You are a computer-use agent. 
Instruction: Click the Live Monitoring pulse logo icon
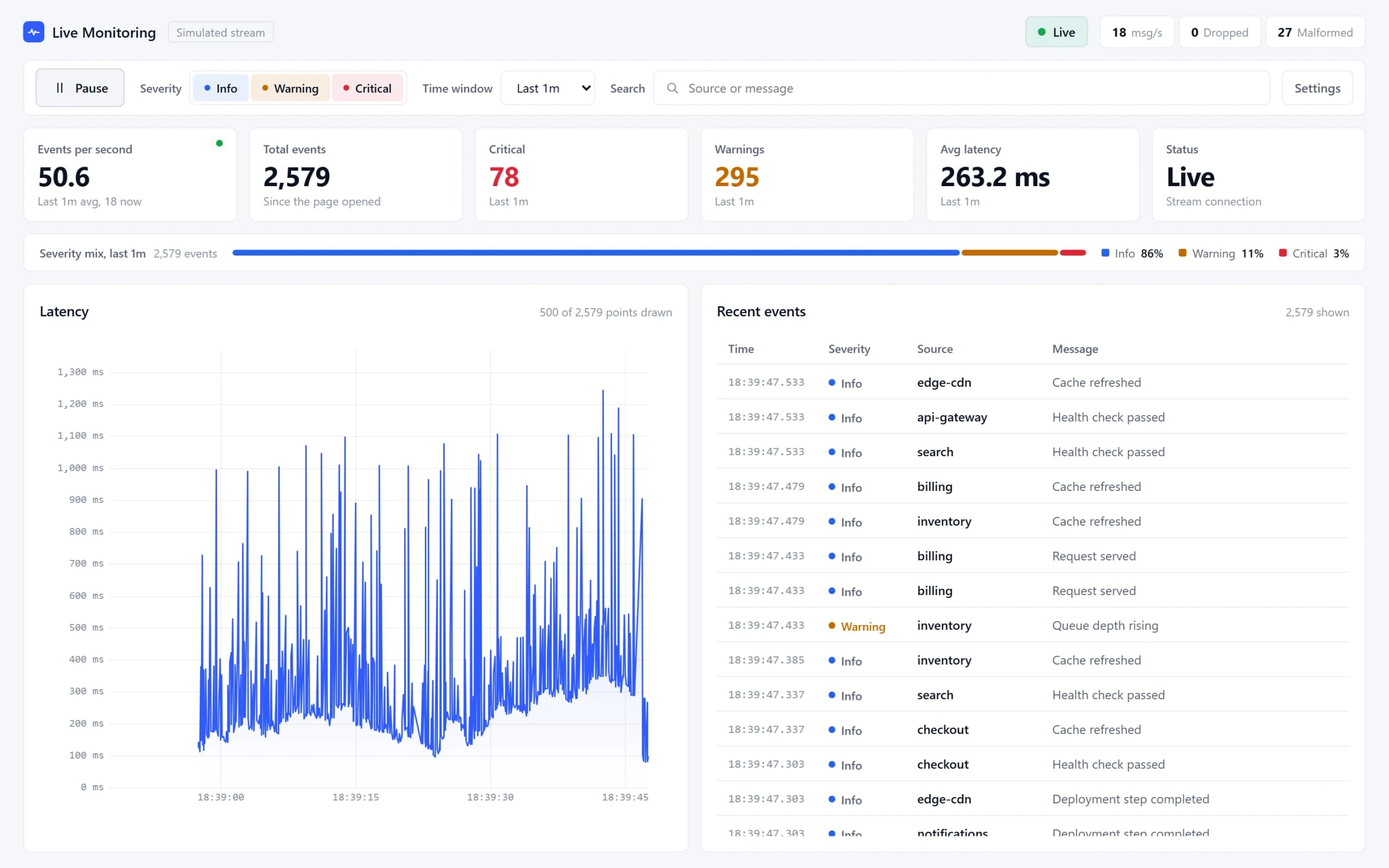point(33,32)
